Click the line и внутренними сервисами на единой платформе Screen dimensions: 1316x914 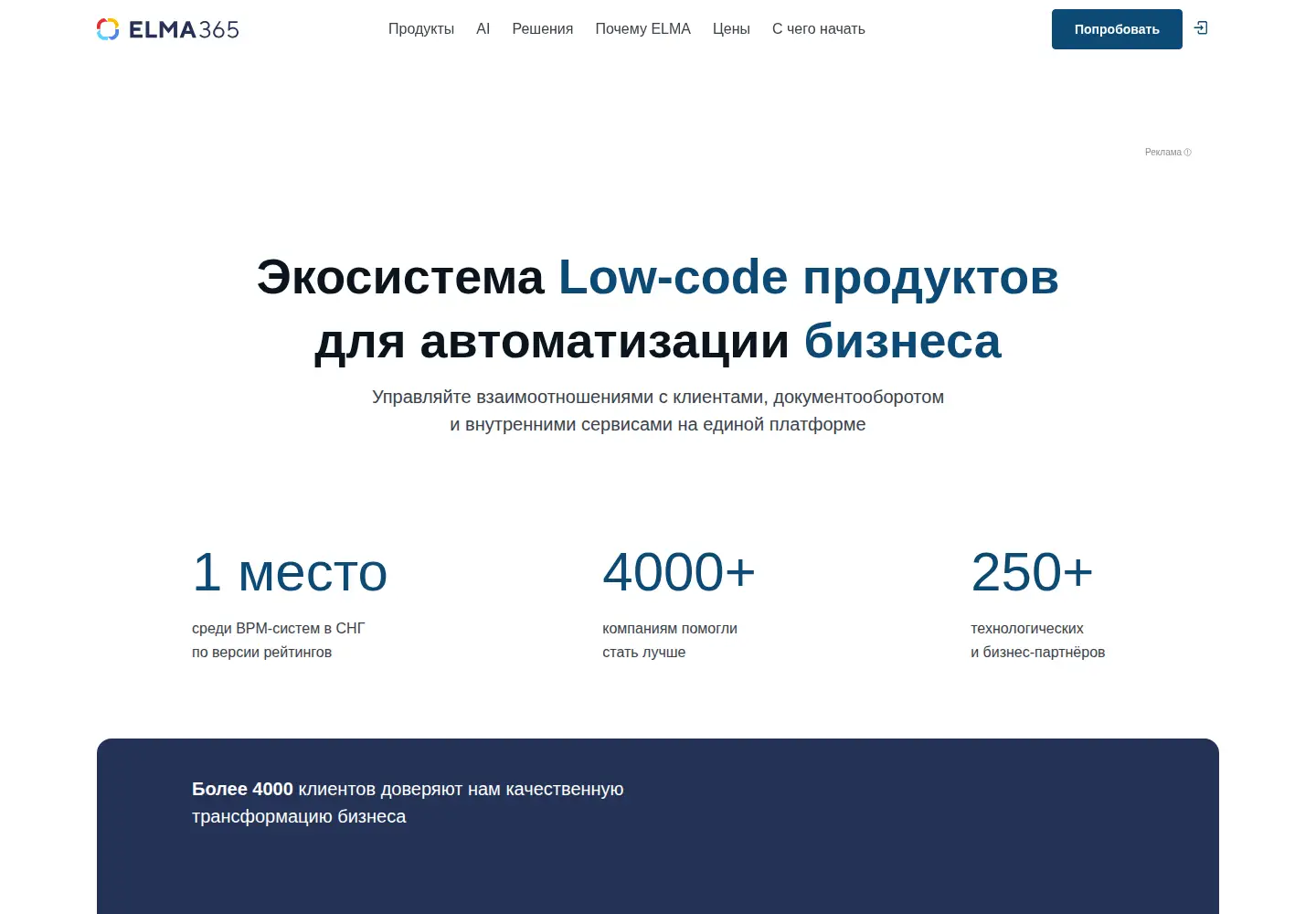point(658,424)
